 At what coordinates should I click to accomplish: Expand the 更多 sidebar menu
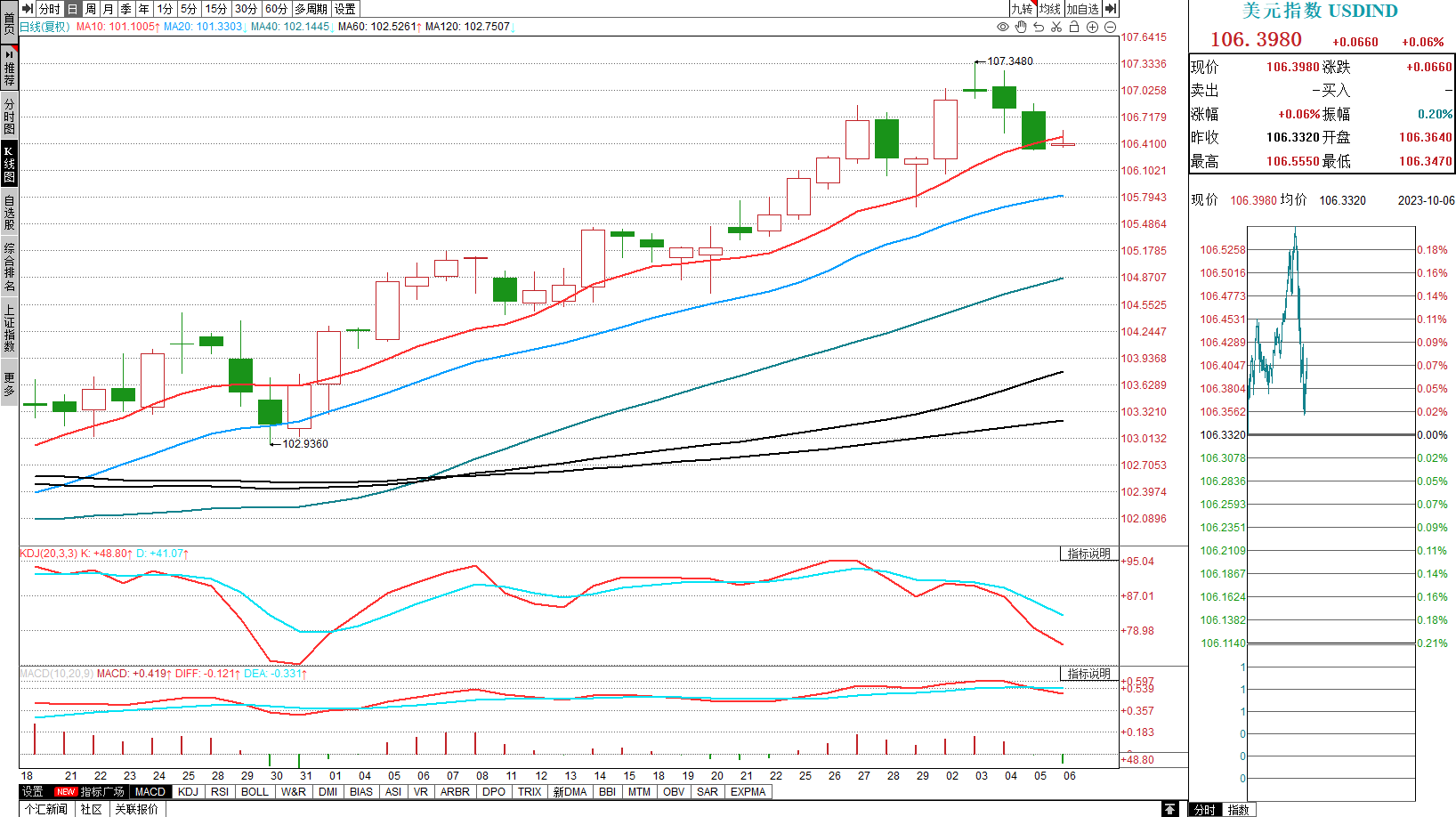click(x=9, y=384)
